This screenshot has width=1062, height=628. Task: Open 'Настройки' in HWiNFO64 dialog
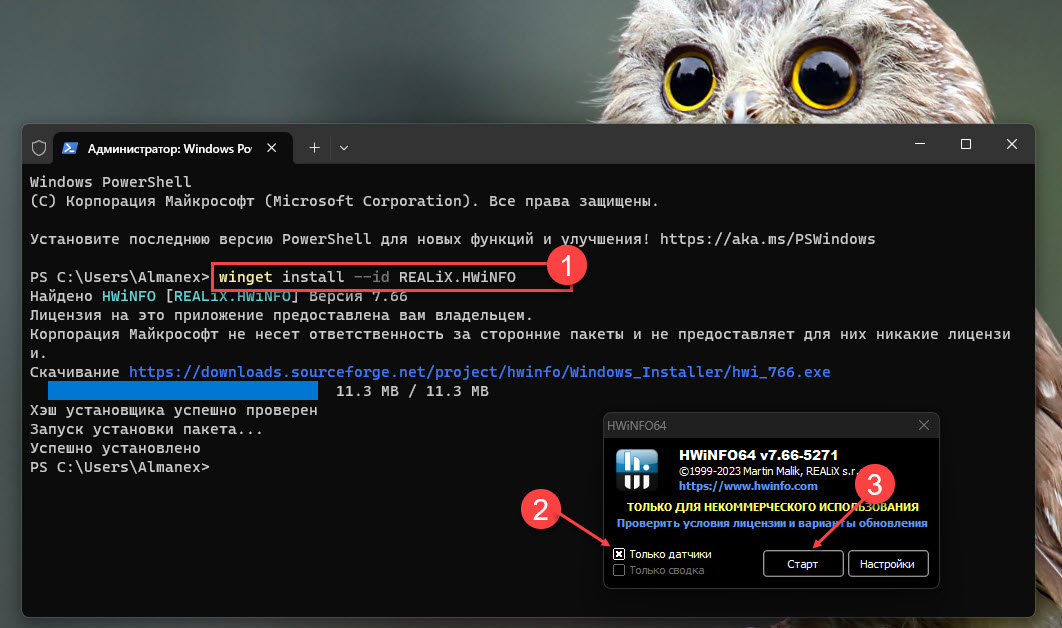(887, 564)
